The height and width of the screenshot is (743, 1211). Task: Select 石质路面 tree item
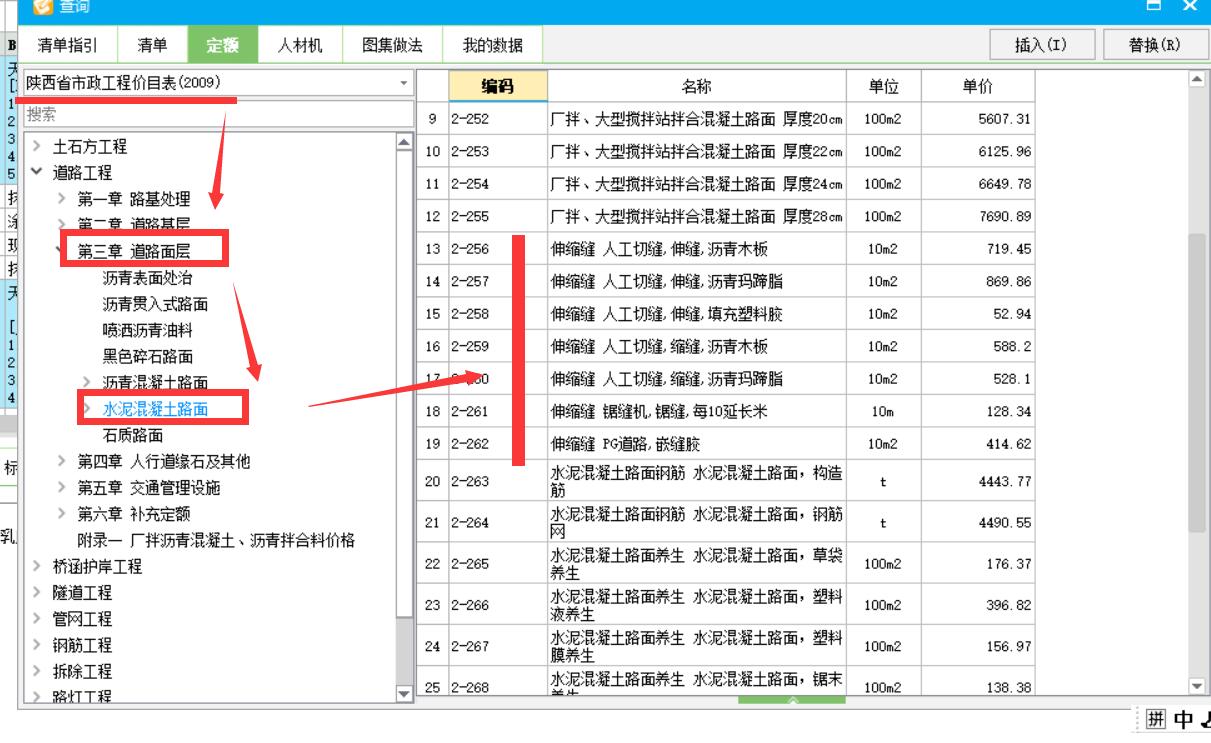[x=132, y=435]
